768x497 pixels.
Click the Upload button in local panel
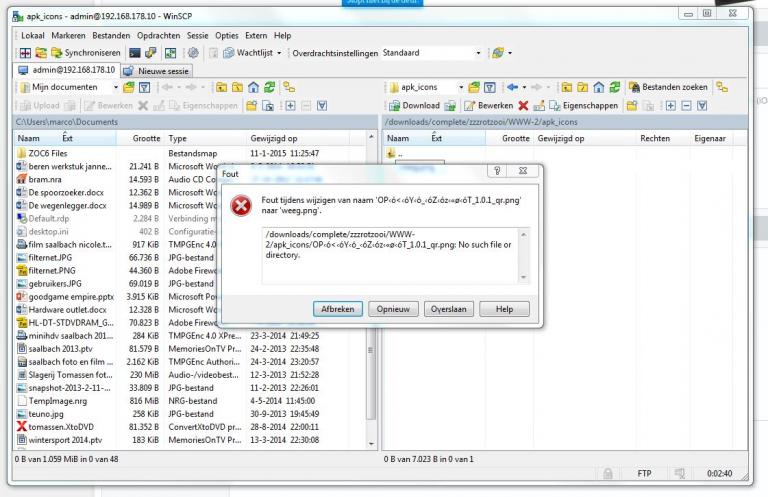click(x=40, y=105)
